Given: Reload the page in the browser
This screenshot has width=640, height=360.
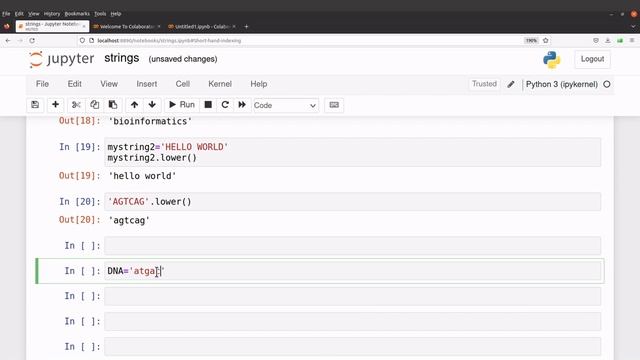Looking at the screenshot, I should click(32, 40).
